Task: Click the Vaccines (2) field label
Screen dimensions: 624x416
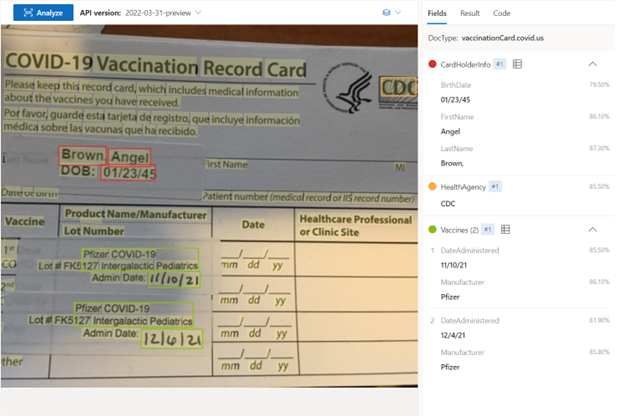Action: click(x=459, y=230)
